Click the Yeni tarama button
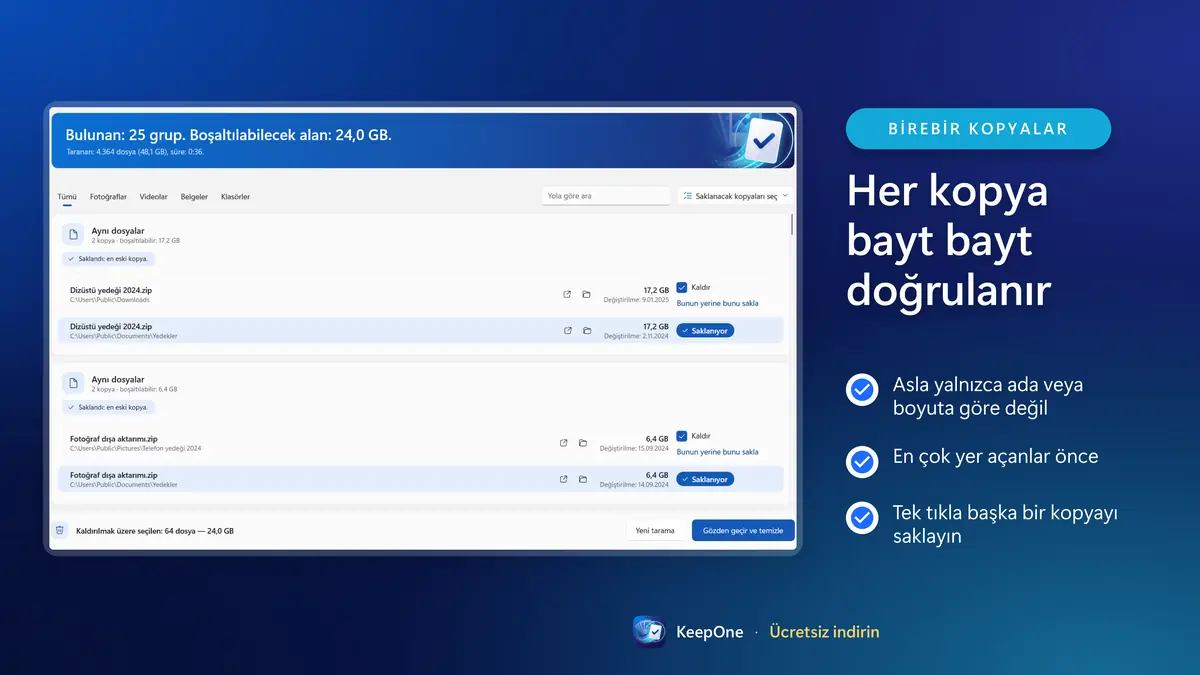 (x=655, y=530)
